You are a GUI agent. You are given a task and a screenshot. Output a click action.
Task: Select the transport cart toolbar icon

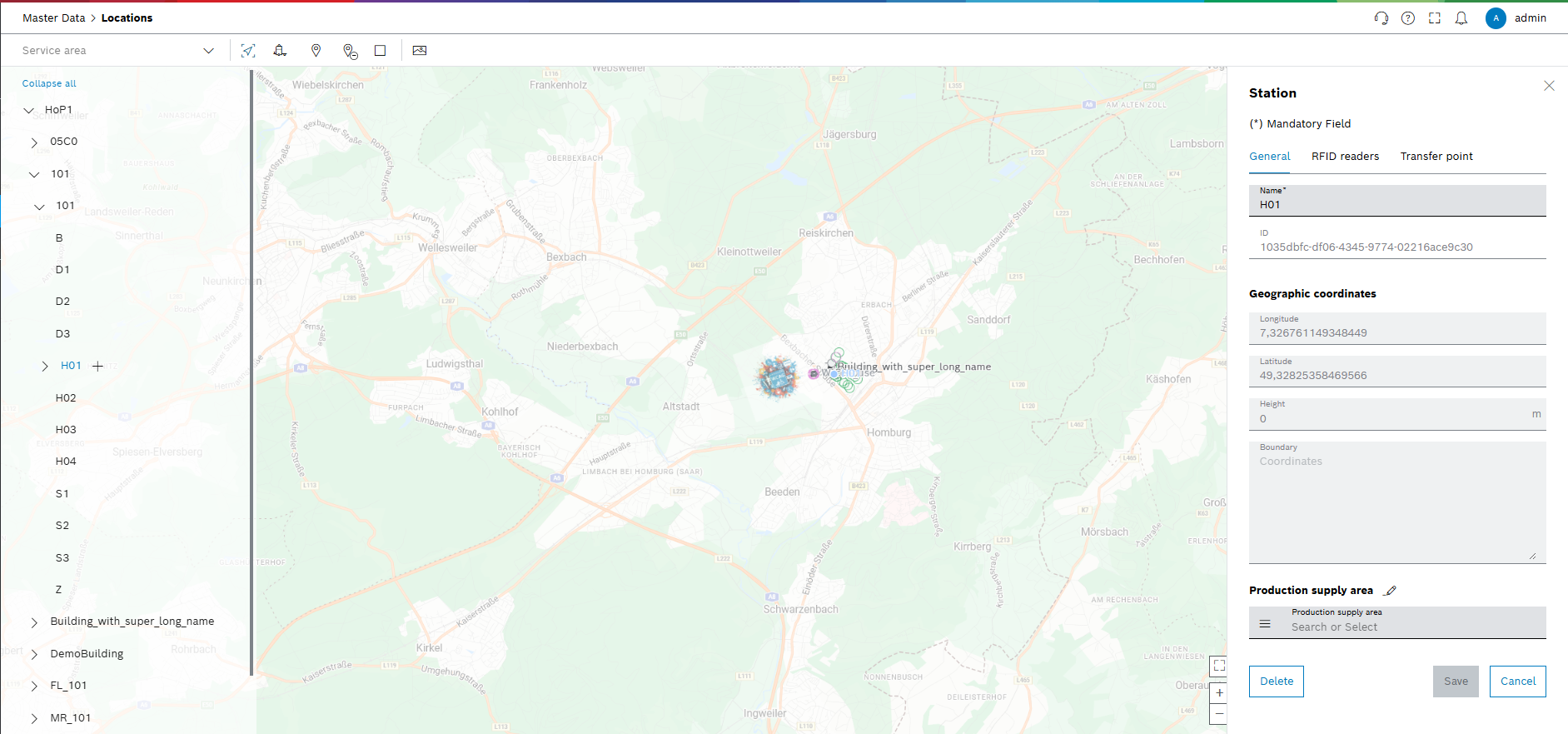click(280, 51)
